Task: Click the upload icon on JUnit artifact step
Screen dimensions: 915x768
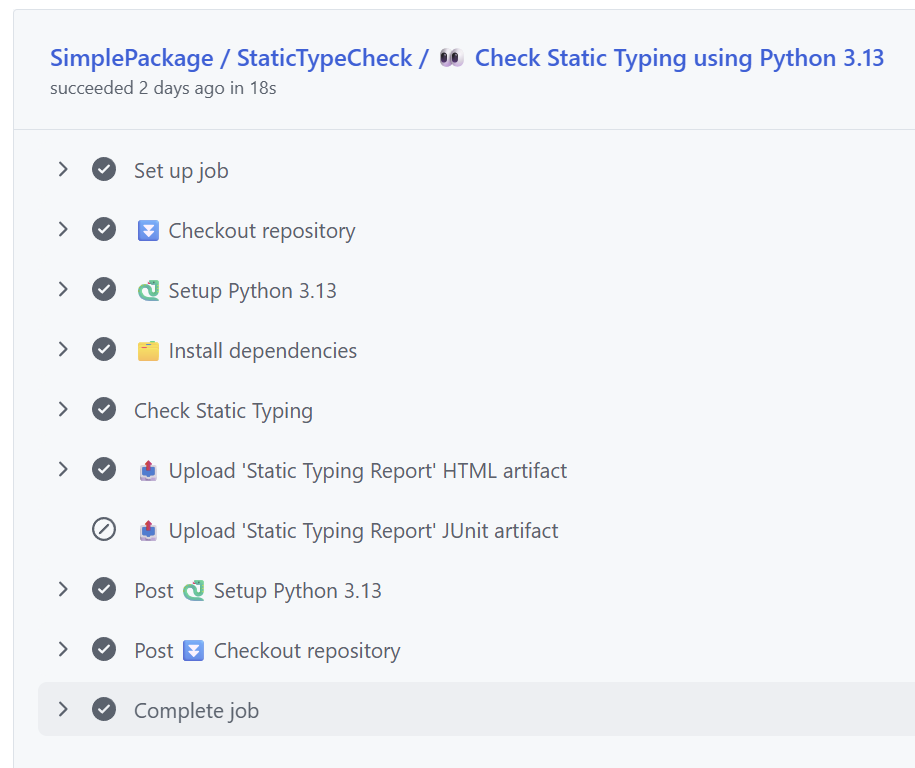Action: [148, 531]
